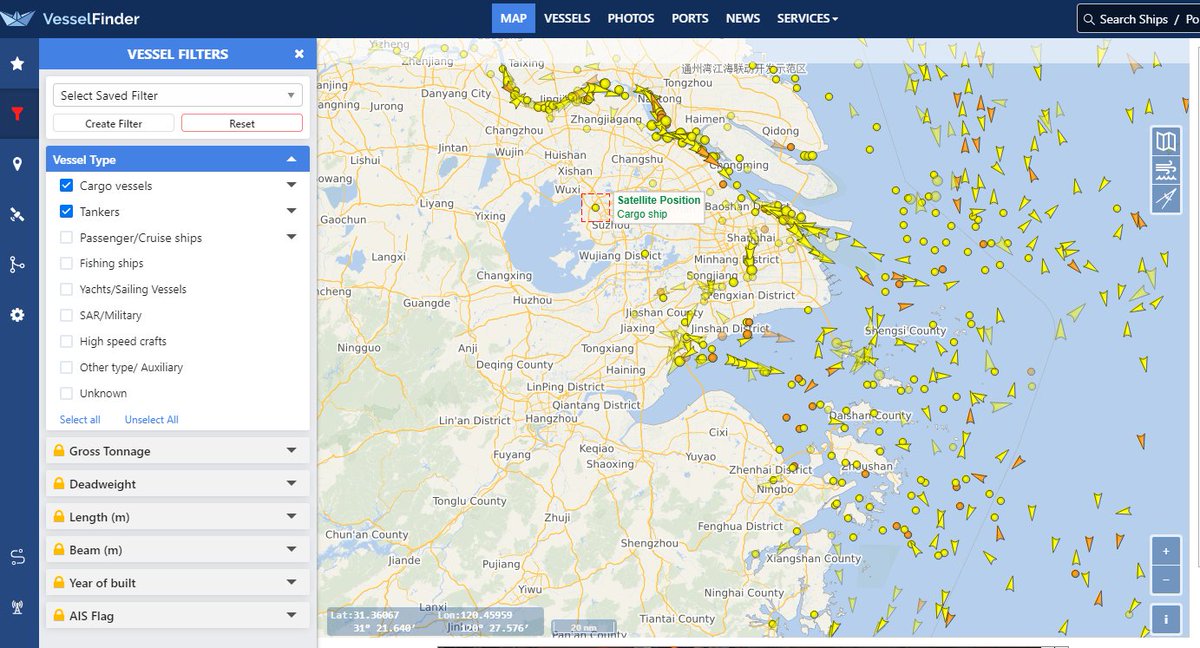Click the Reset button
The image size is (1200, 648).
242,123
